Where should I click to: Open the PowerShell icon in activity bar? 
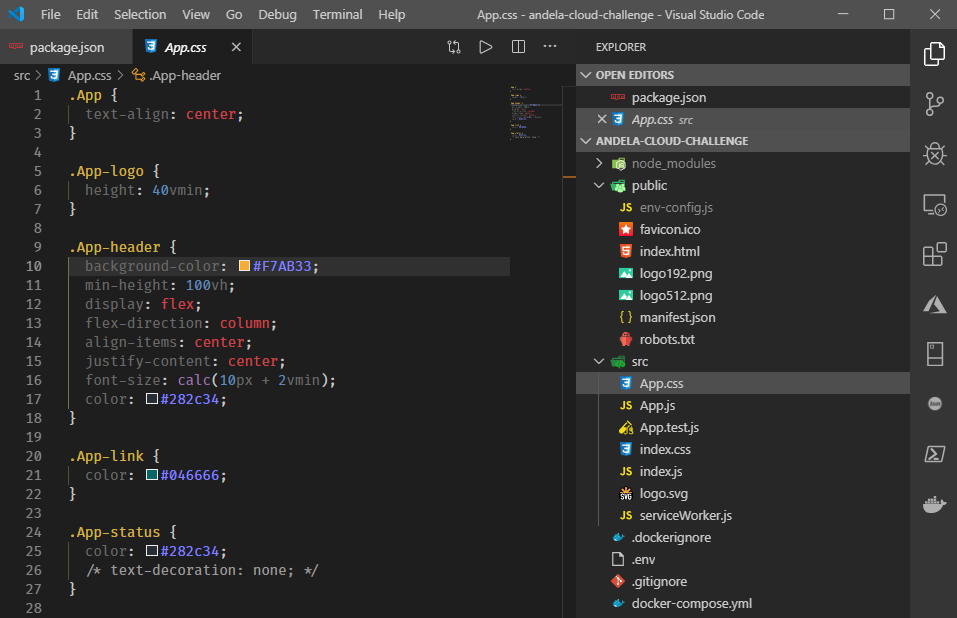click(934, 454)
